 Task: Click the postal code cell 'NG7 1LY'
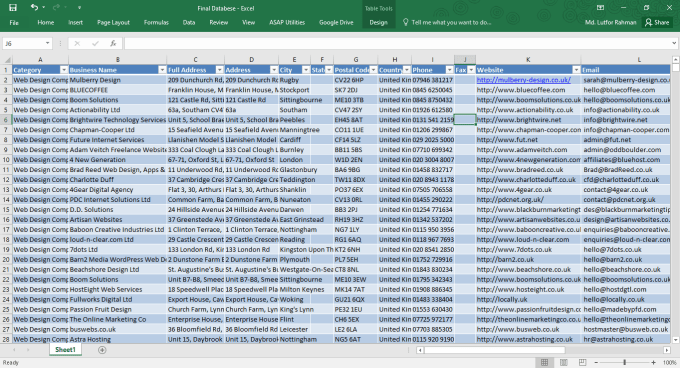click(355, 229)
